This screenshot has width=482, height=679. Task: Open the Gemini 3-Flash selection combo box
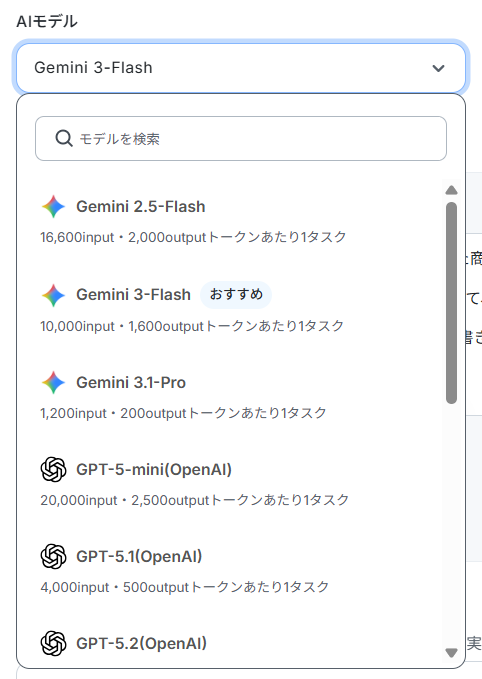[x=241, y=68]
